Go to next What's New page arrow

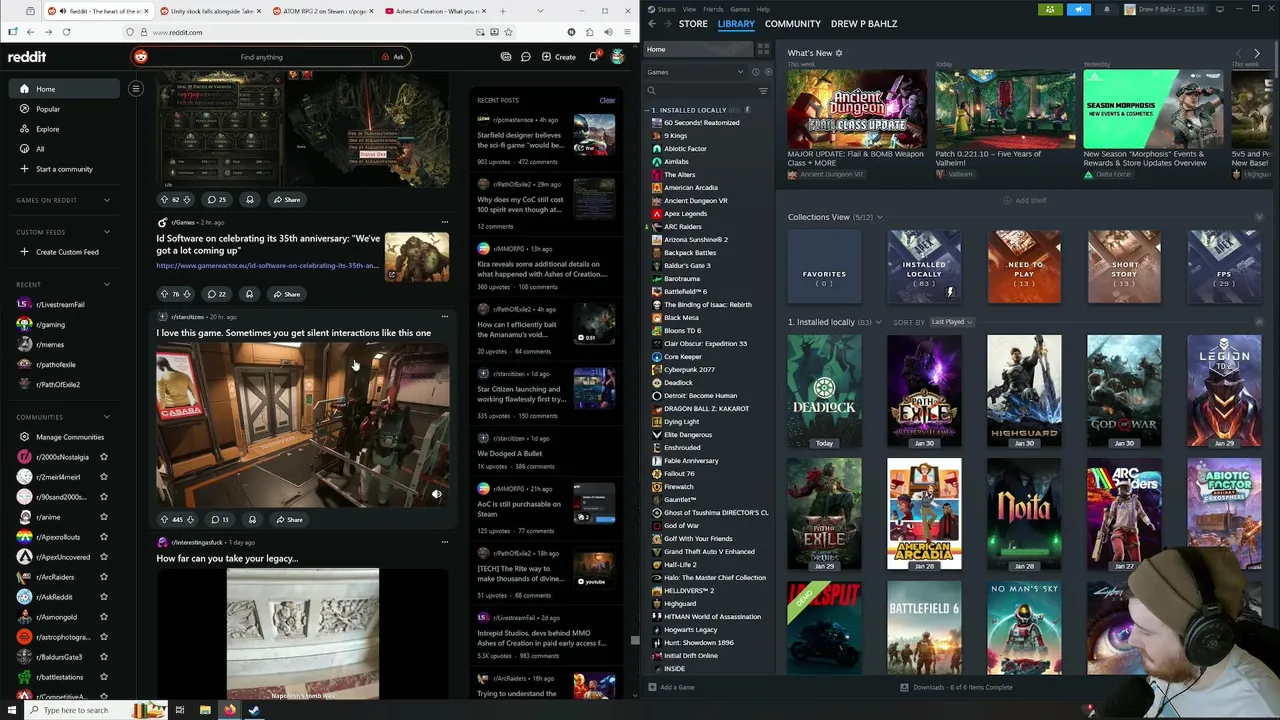point(1257,53)
